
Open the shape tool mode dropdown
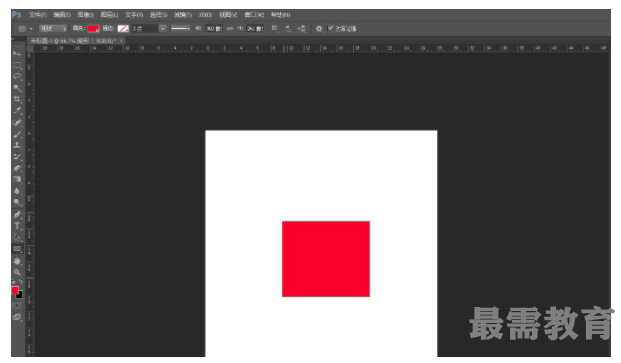[53, 29]
